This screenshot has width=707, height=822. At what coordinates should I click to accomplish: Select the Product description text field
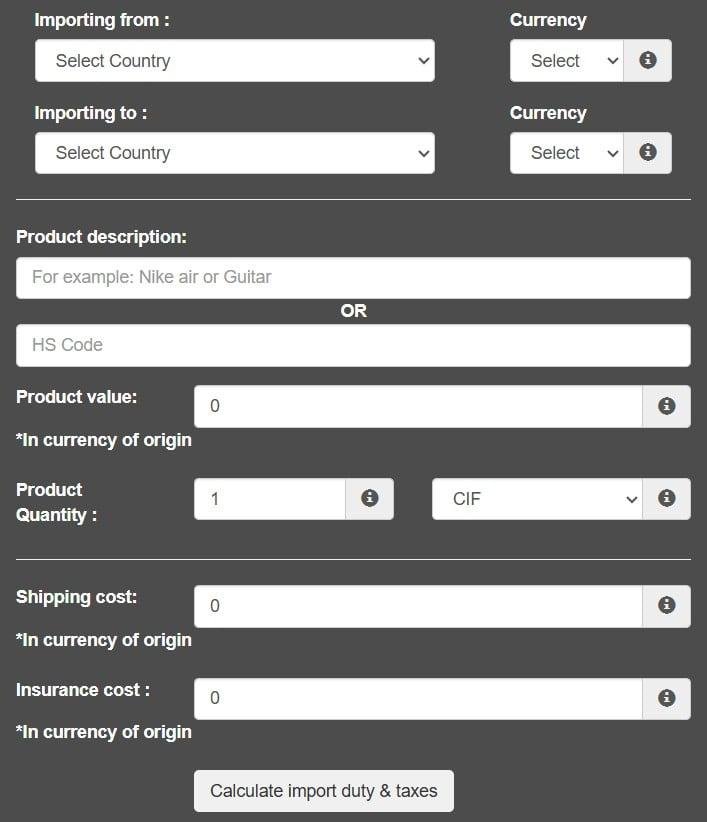[x=352, y=277]
